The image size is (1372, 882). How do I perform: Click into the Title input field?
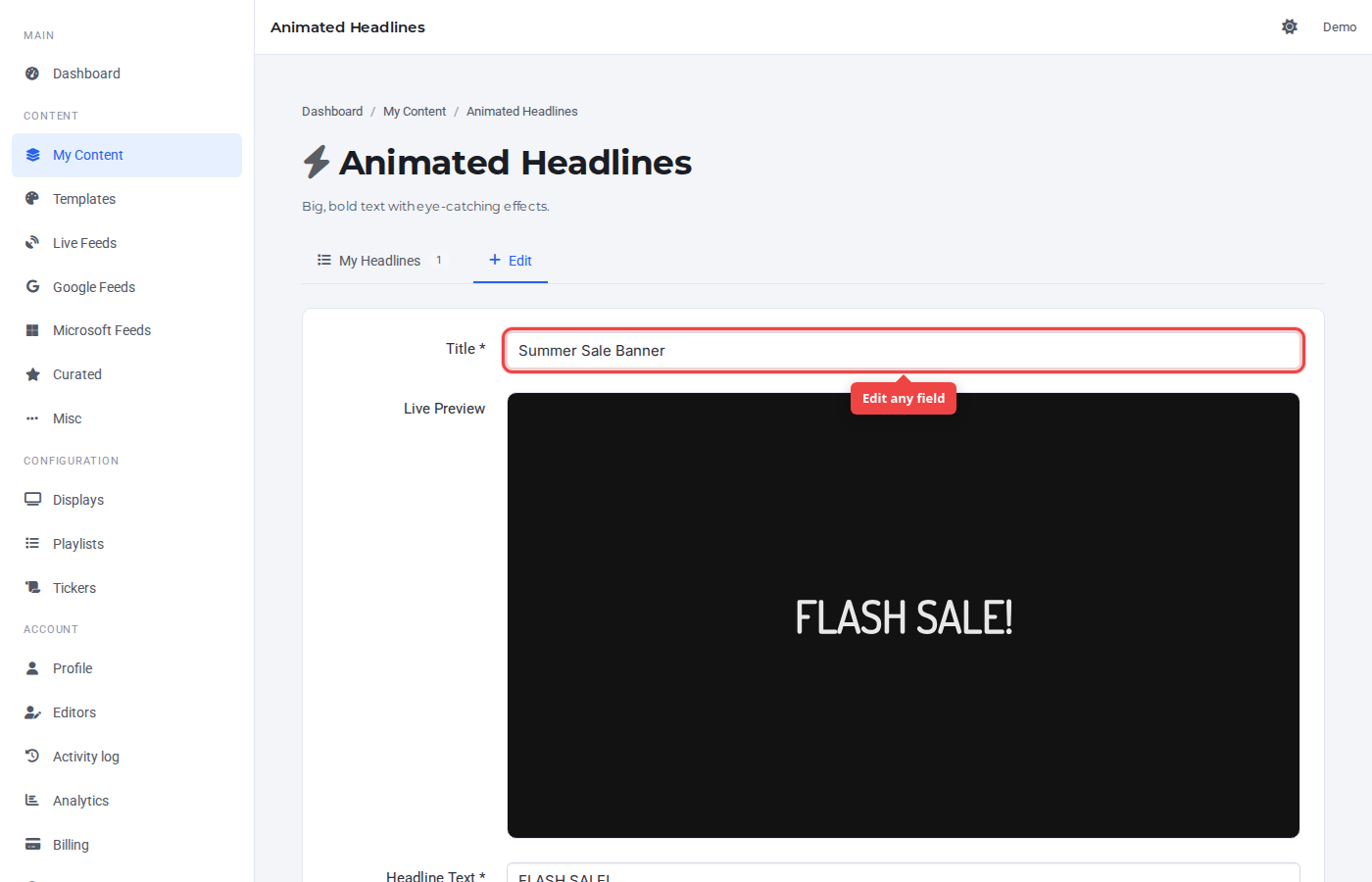coord(904,351)
